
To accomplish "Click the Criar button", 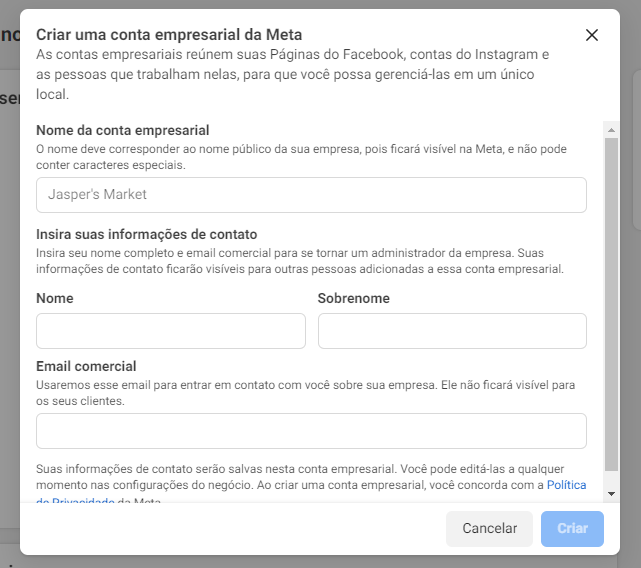I will 572,528.
